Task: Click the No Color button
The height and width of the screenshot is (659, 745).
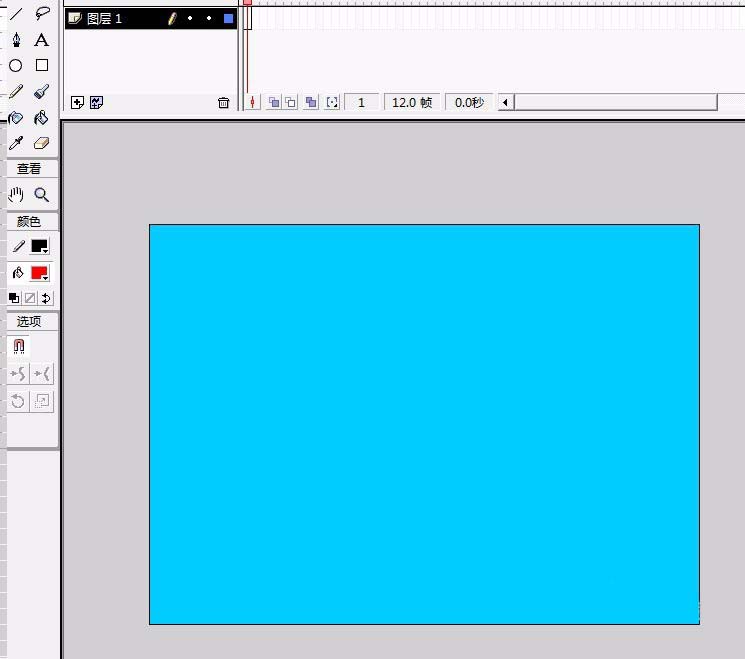Action: pyautogui.click(x=30, y=298)
